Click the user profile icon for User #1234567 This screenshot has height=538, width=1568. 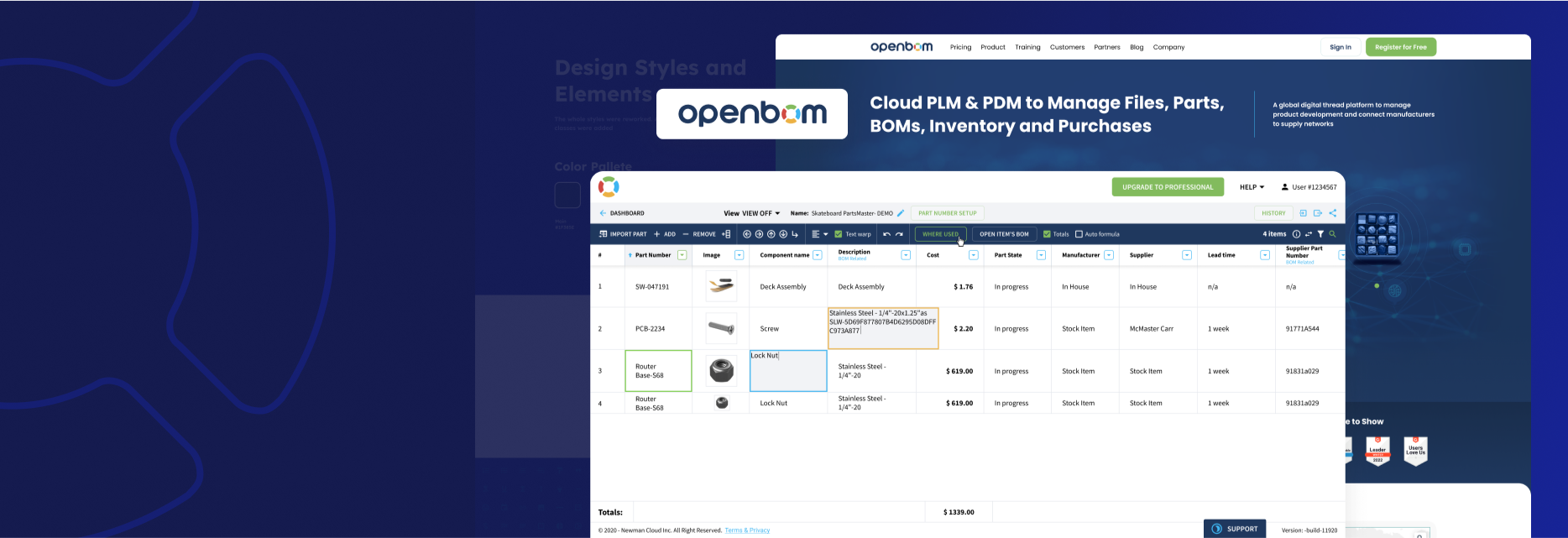[x=1285, y=187]
